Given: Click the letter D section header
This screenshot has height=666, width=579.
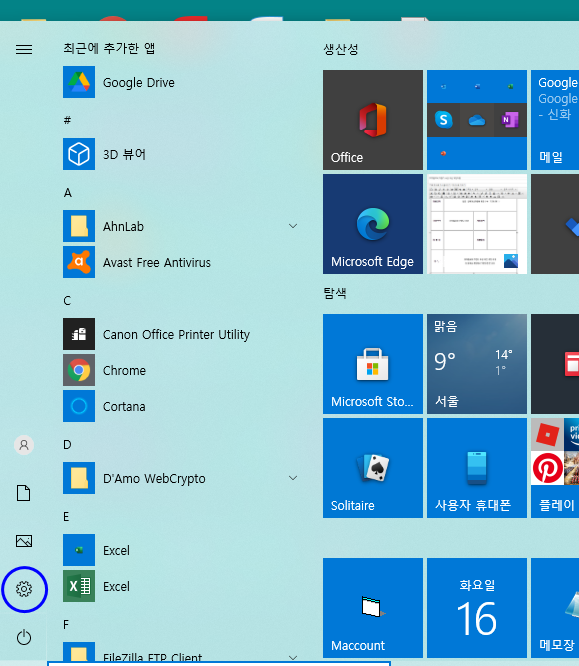Looking at the screenshot, I should 67,445.
